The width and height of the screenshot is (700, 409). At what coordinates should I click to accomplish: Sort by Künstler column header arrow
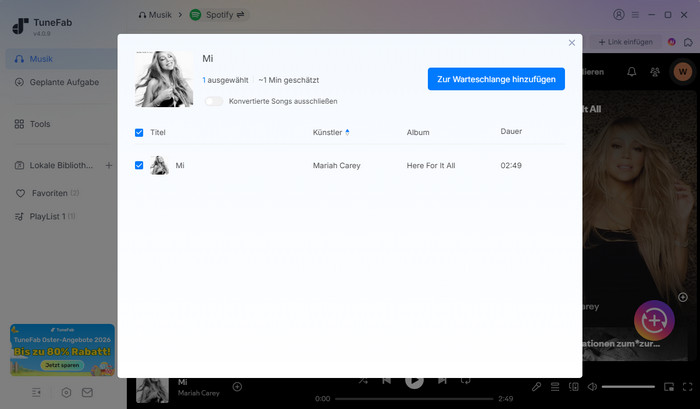point(348,132)
